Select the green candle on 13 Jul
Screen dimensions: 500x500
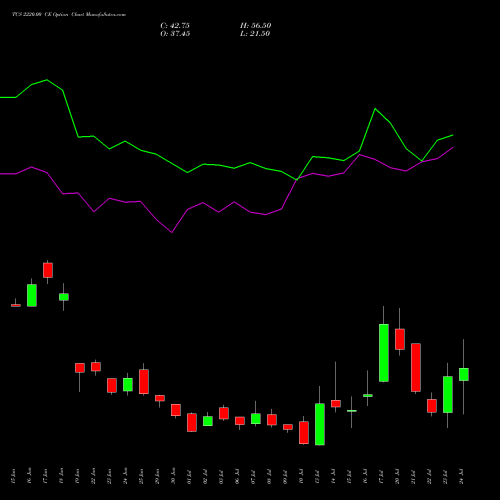coord(320,424)
